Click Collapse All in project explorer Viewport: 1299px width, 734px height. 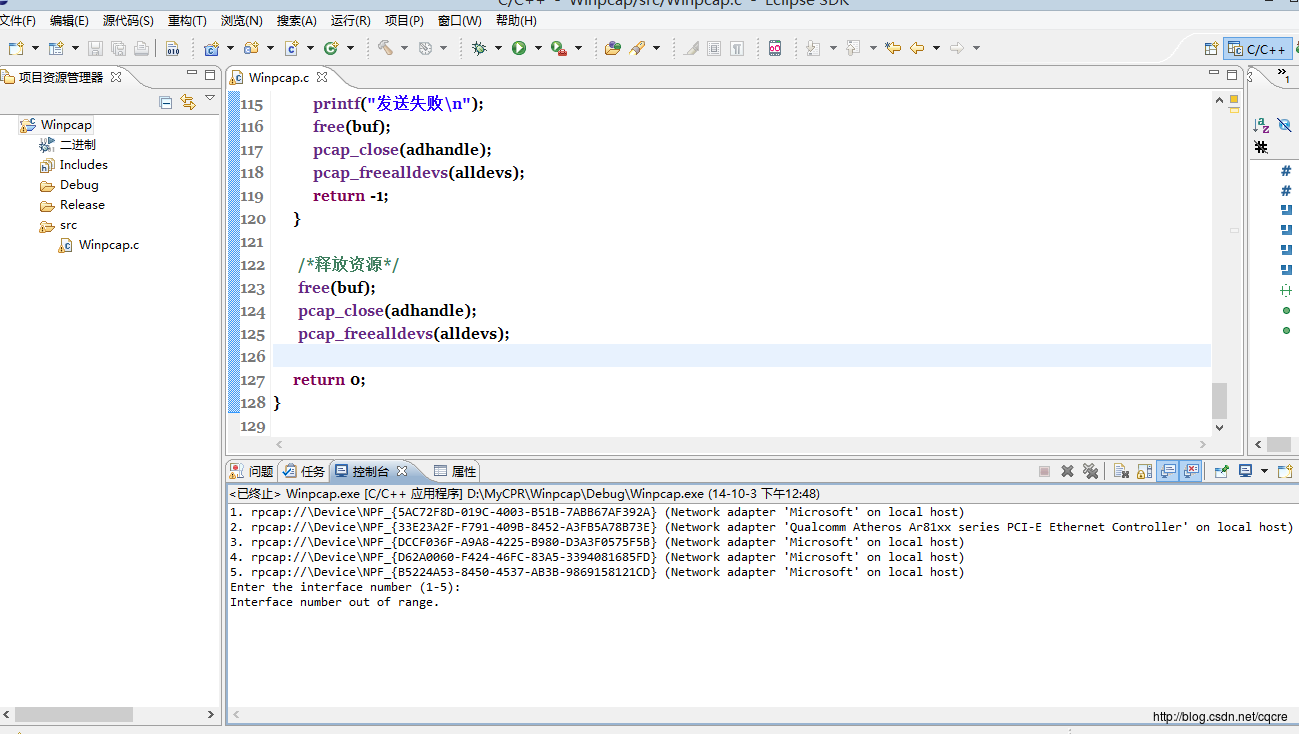click(x=166, y=102)
